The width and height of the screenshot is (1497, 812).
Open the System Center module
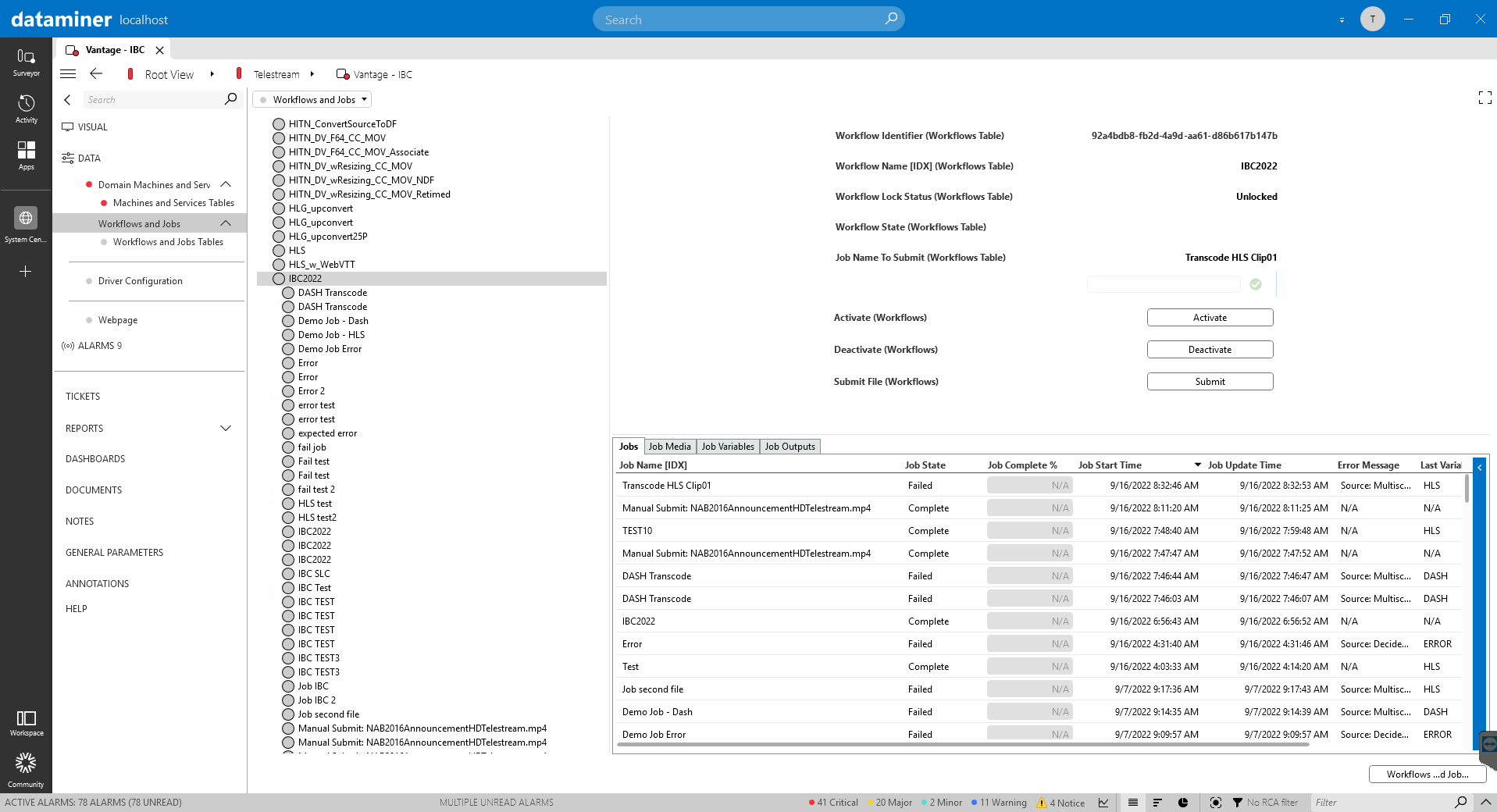(x=26, y=225)
